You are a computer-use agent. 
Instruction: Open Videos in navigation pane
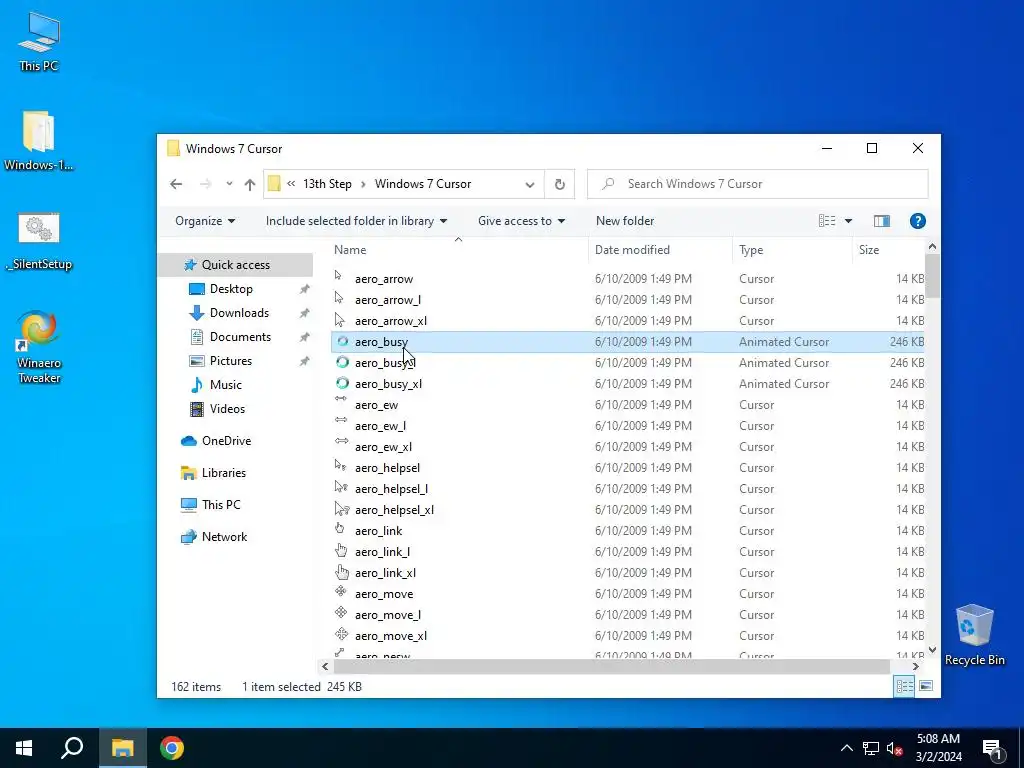point(227,409)
